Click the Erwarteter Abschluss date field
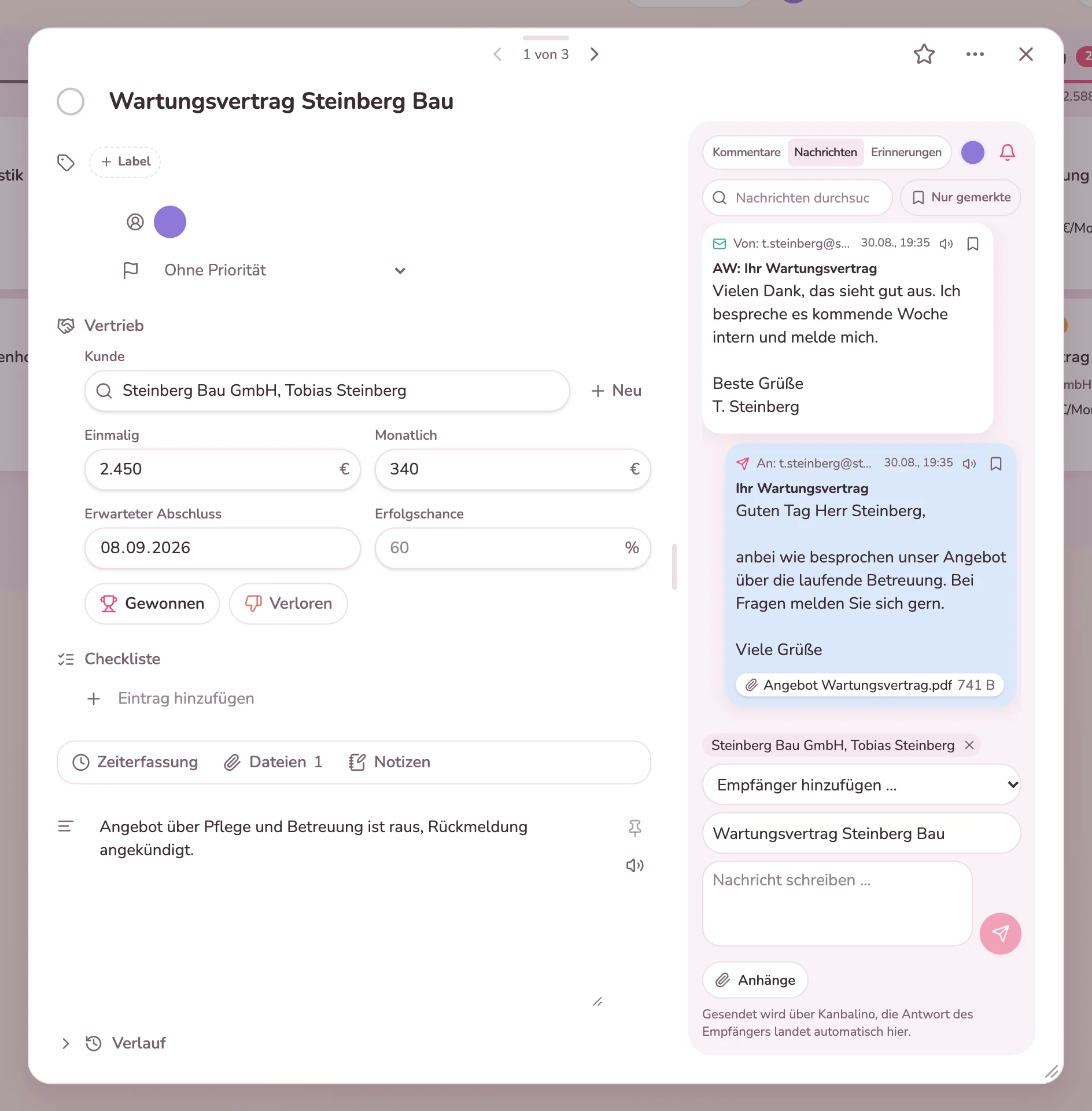Screen dimensions: 1092x1111 point(223,548)
